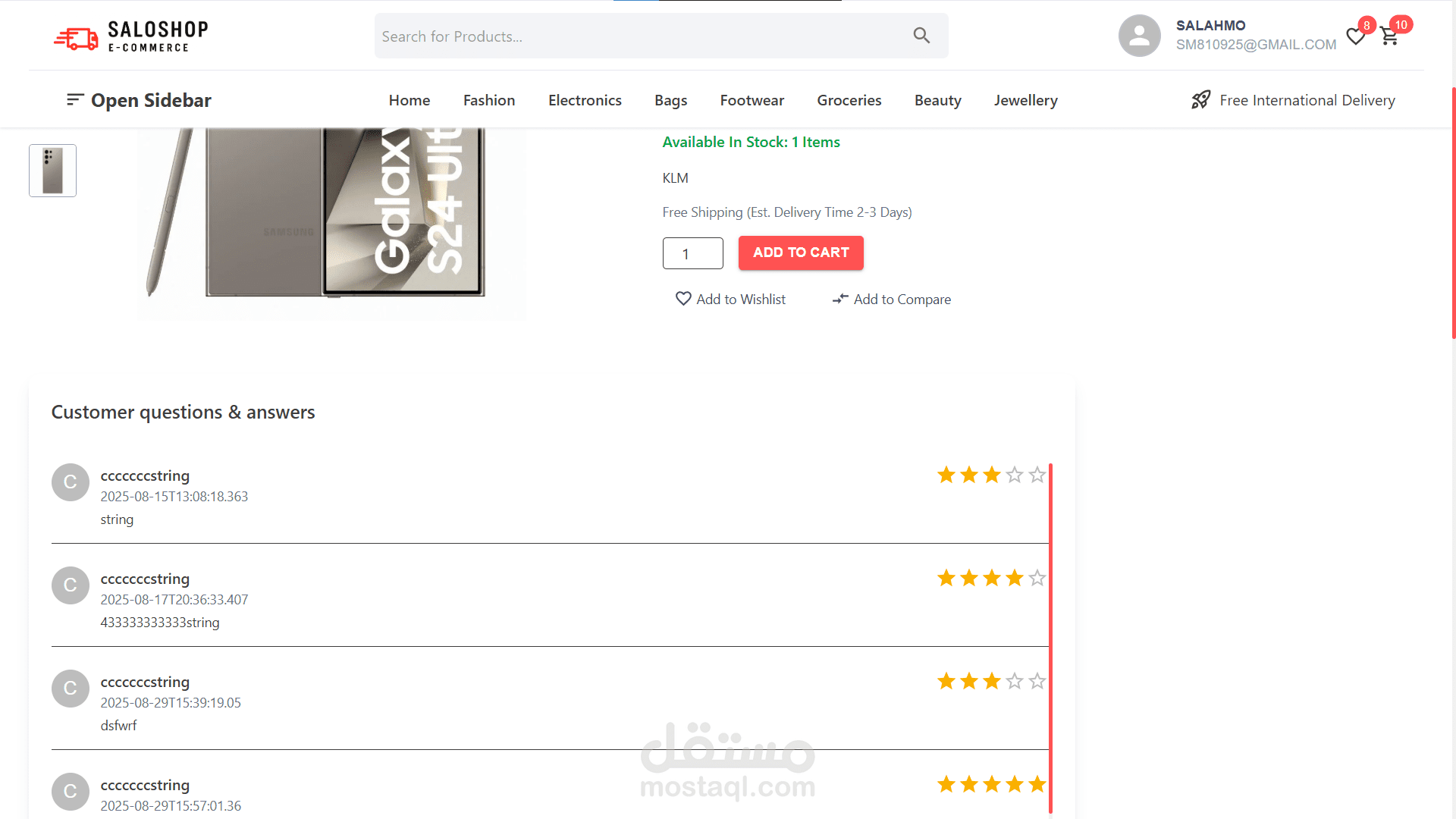Click the Add to Compare arrows icon
This screenshot has height=819, width=1456.
click(840, 300)
